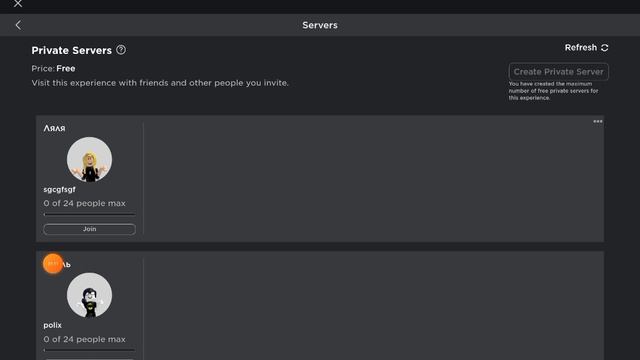Join the Ляля private server
The height and width of the screenshot is (360, 640).
click(x=89, y=229)
